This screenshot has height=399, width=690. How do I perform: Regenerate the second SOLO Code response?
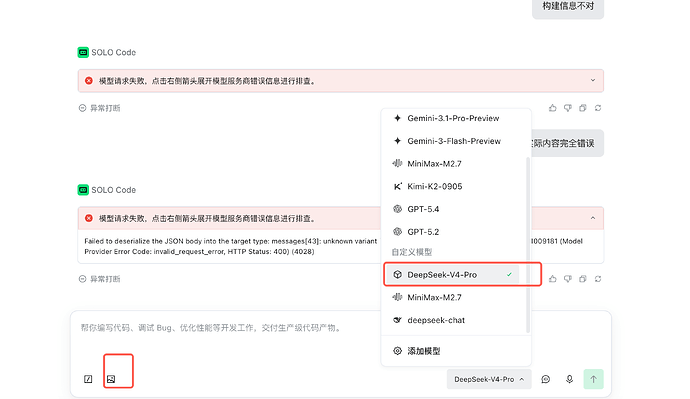[598, 279]
